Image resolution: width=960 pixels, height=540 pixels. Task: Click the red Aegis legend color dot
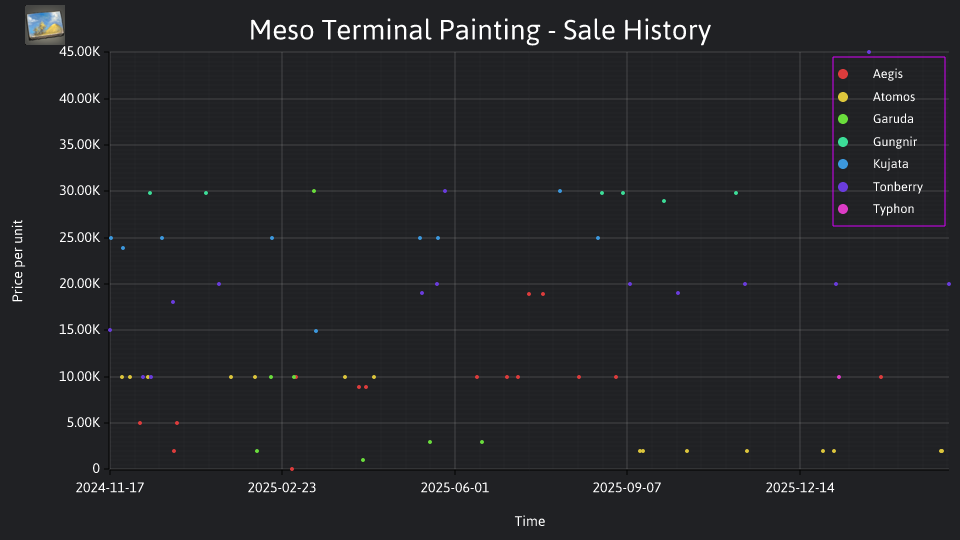843,74
